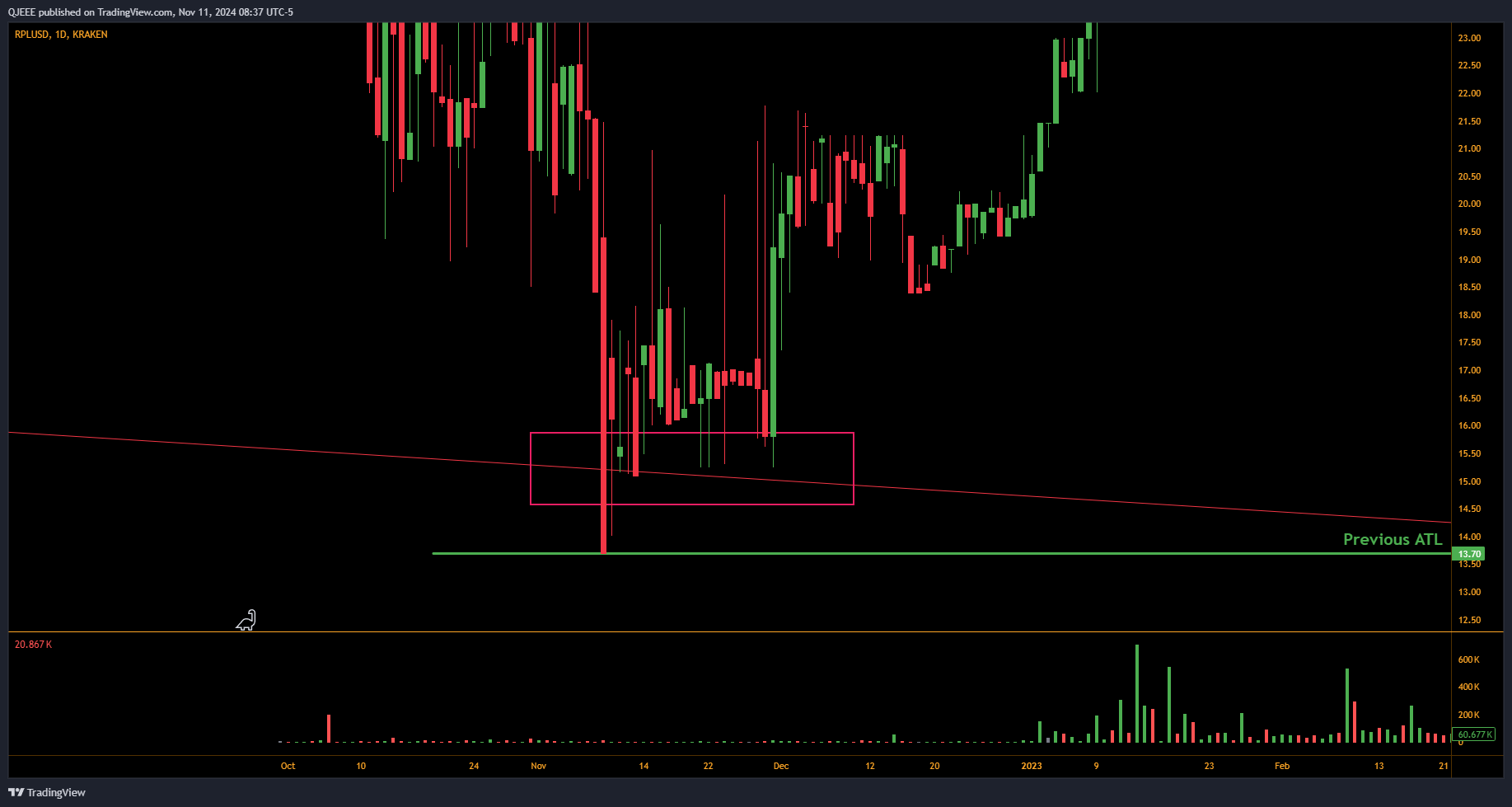
Task: Click the 17.50 price axis label
Action: tap(1469, 342)
